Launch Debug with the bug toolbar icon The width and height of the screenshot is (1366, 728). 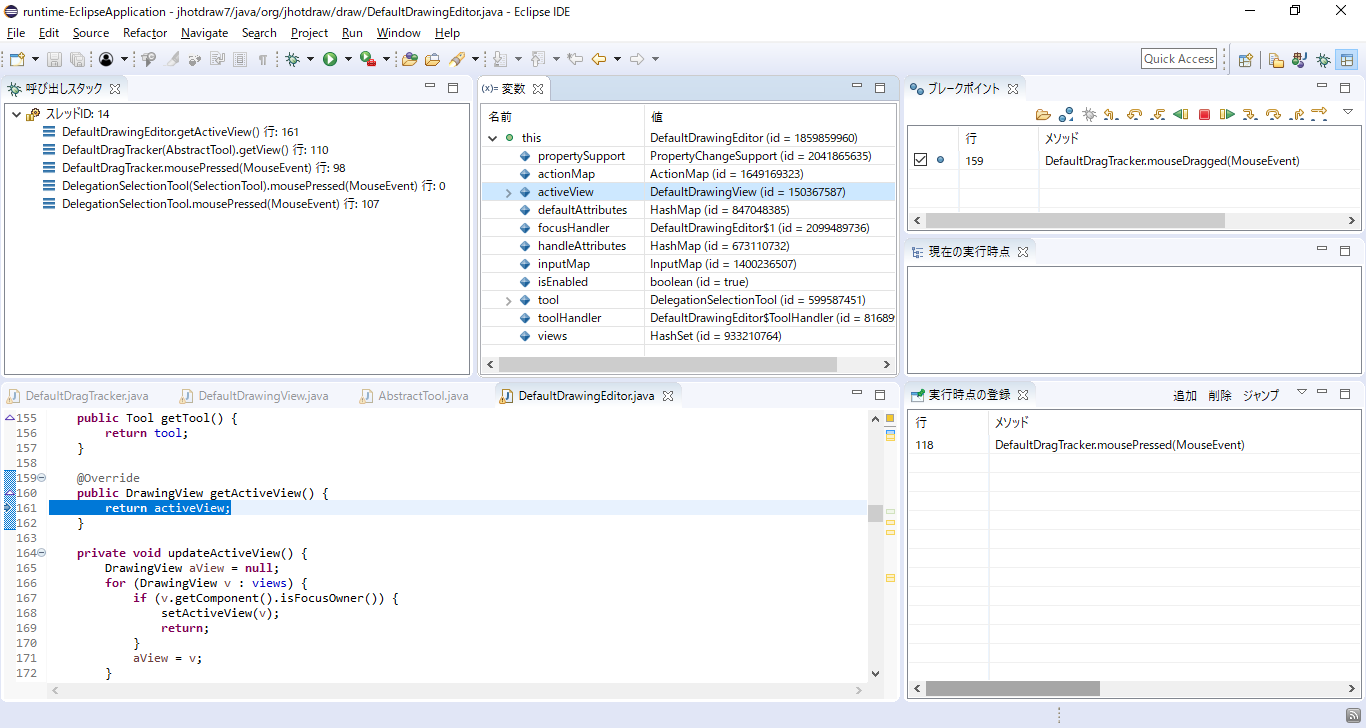tap(292, 59)
